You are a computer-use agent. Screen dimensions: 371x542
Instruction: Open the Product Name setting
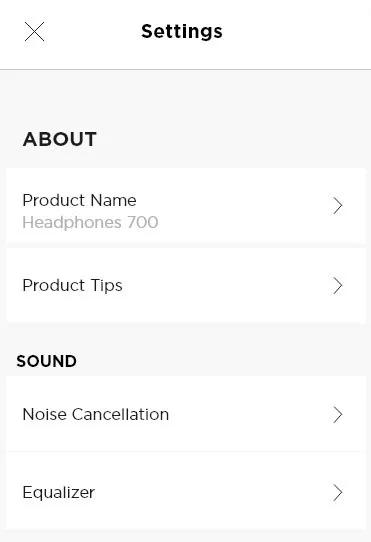[186, 206]
